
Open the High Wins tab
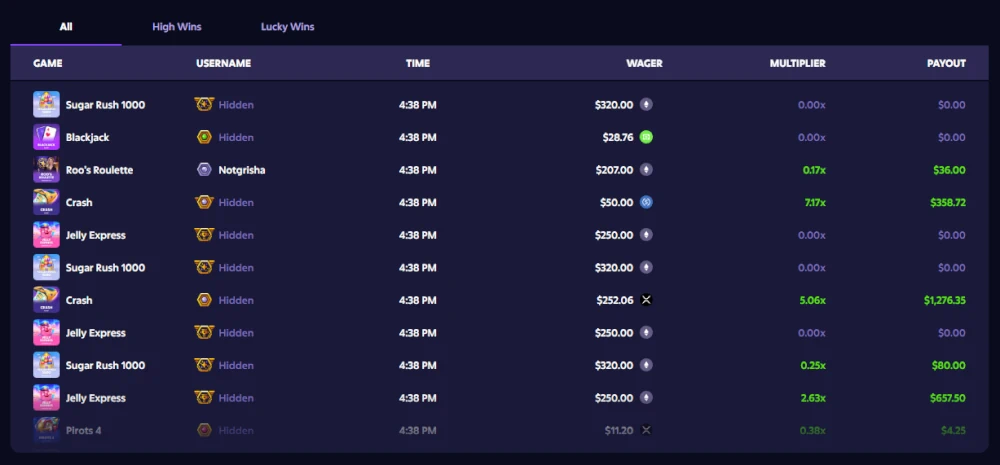click(177, 27)
